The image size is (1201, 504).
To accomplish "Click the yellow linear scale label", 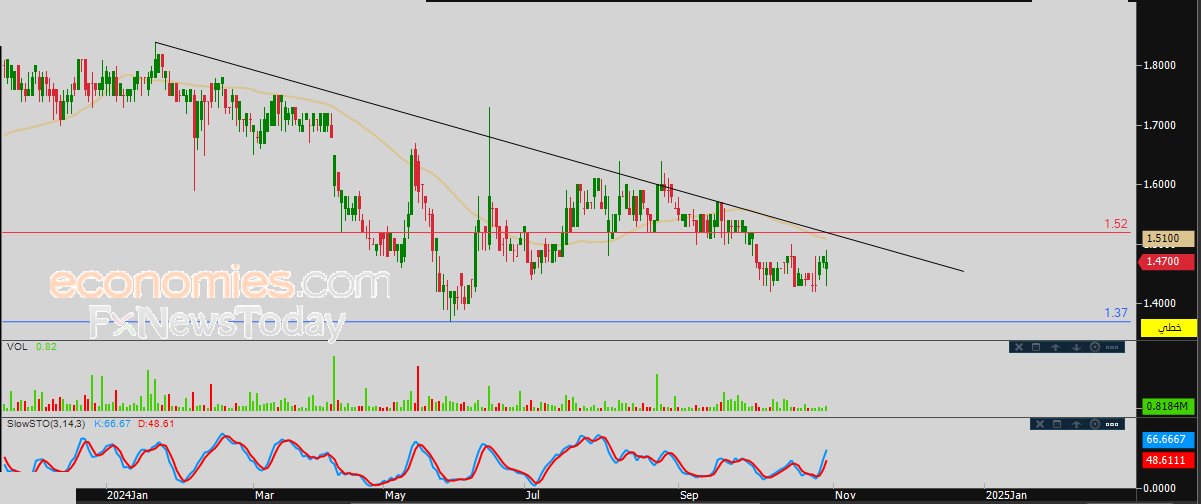I will 1169,328.
